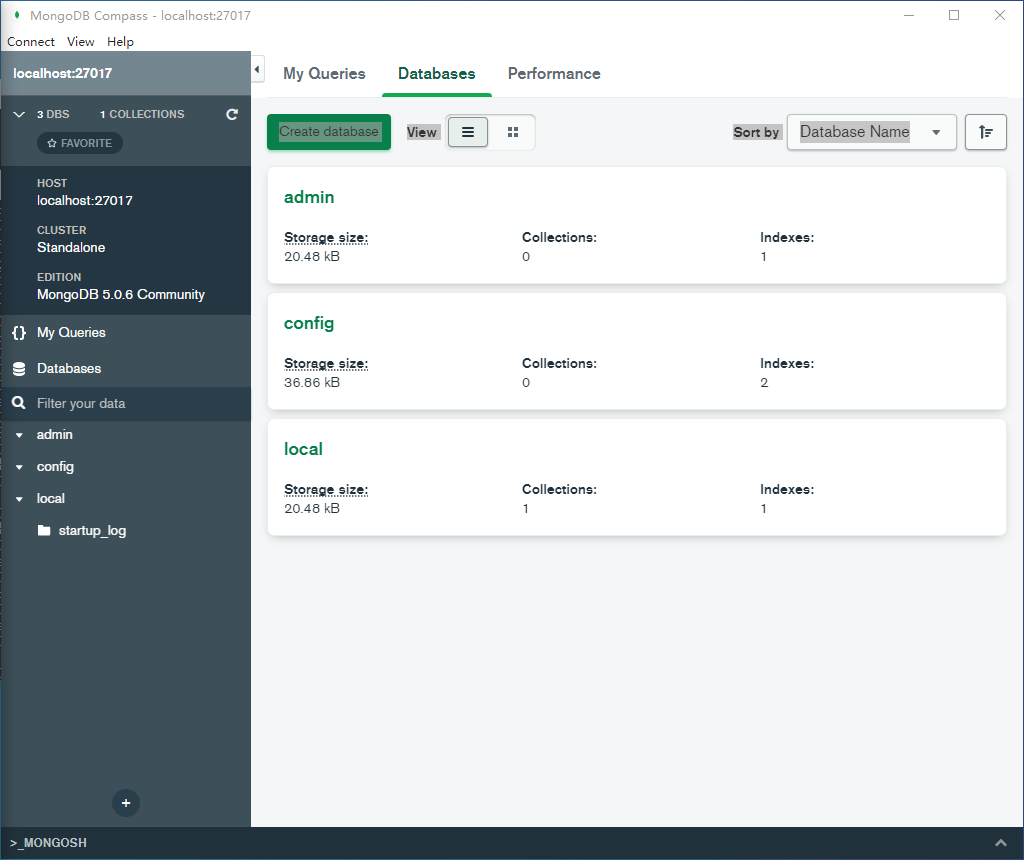This screenshot has height=860, width=1024.
Task: Open the Help menu
Action: (x=120, y=42)
